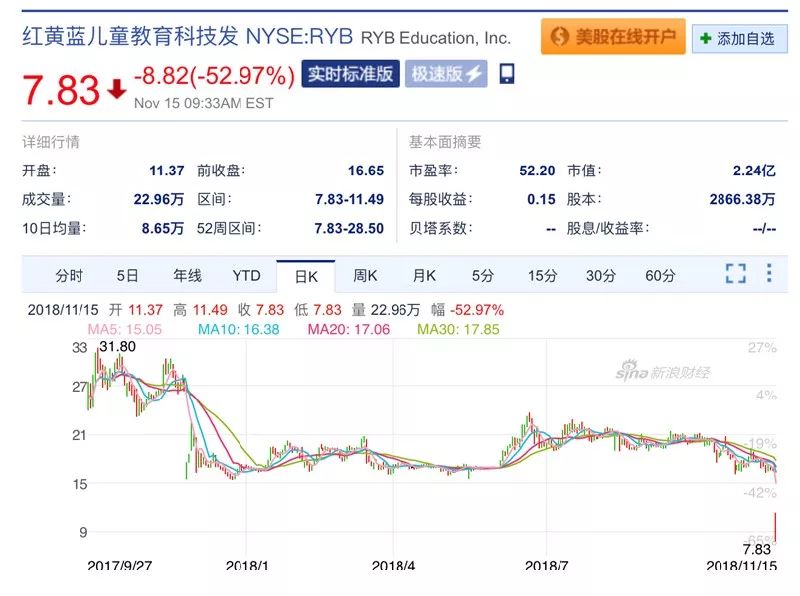Open the 15分 chart tab

[x=542, y=276]
